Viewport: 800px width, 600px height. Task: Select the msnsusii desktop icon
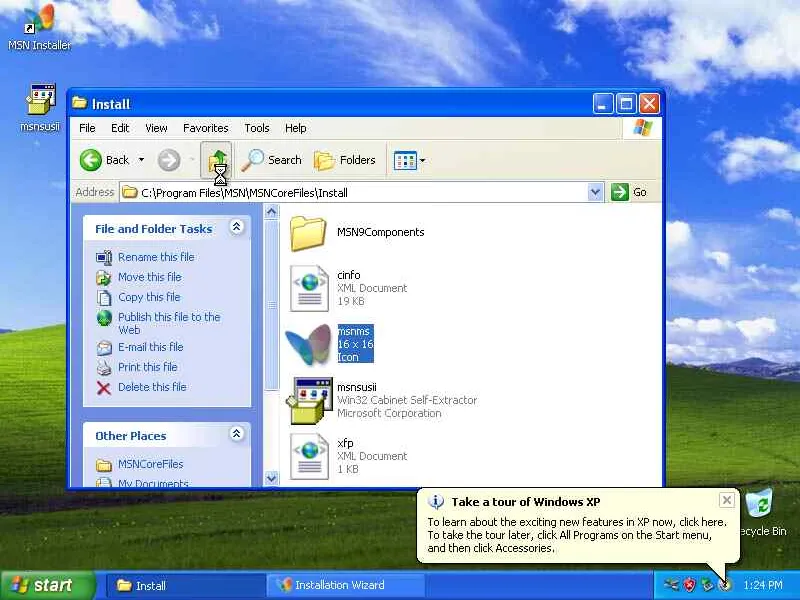40,108
